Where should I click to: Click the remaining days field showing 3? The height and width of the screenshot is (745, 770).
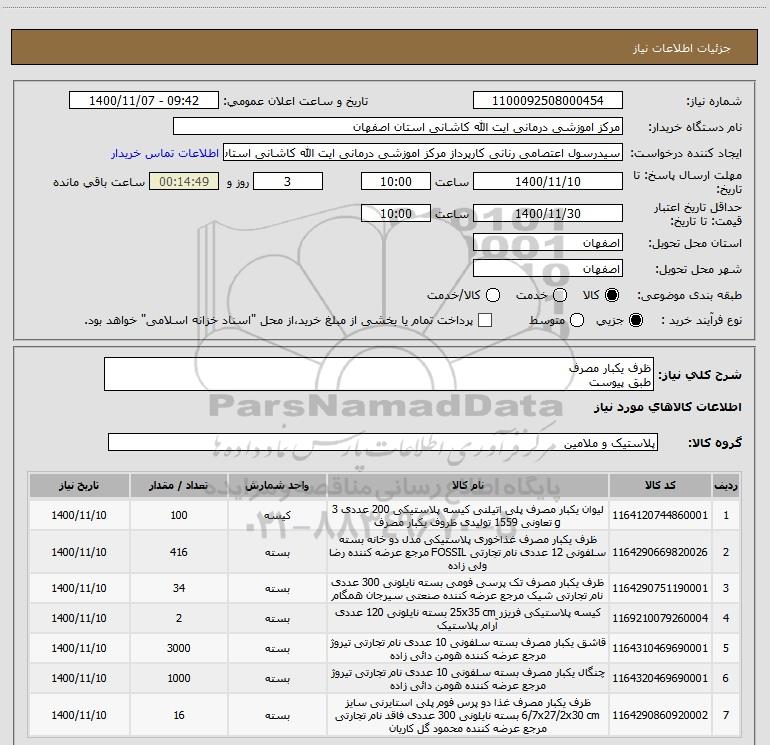[x=288, y=181]
